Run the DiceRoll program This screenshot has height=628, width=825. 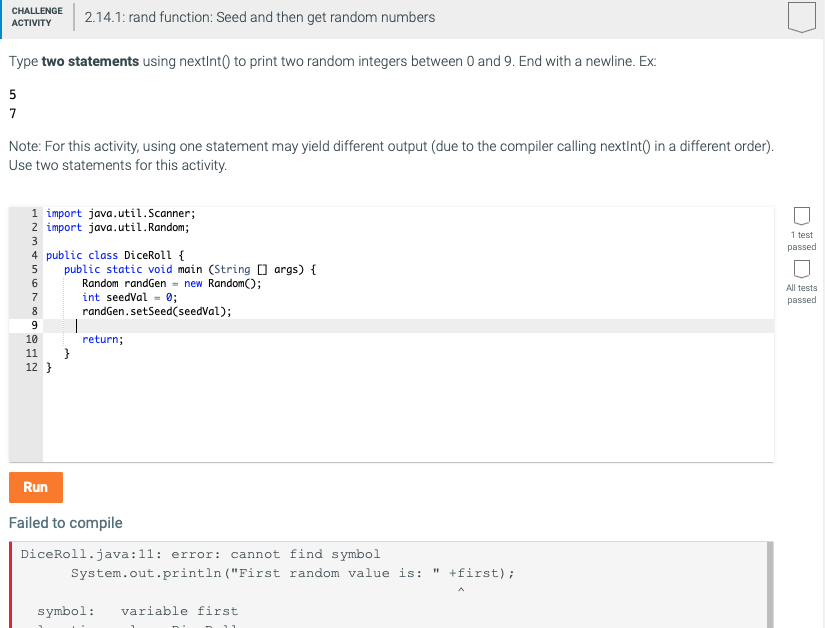(x=35, y=487)
